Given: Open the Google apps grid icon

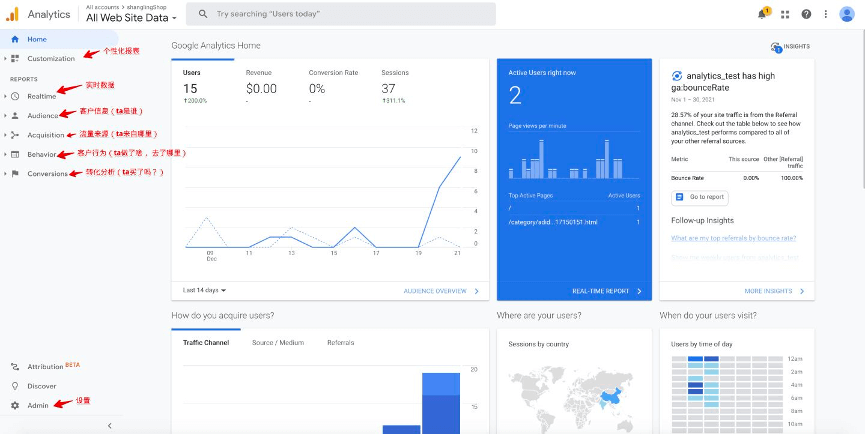Looking at the screenshot, I should coord(785,14).
